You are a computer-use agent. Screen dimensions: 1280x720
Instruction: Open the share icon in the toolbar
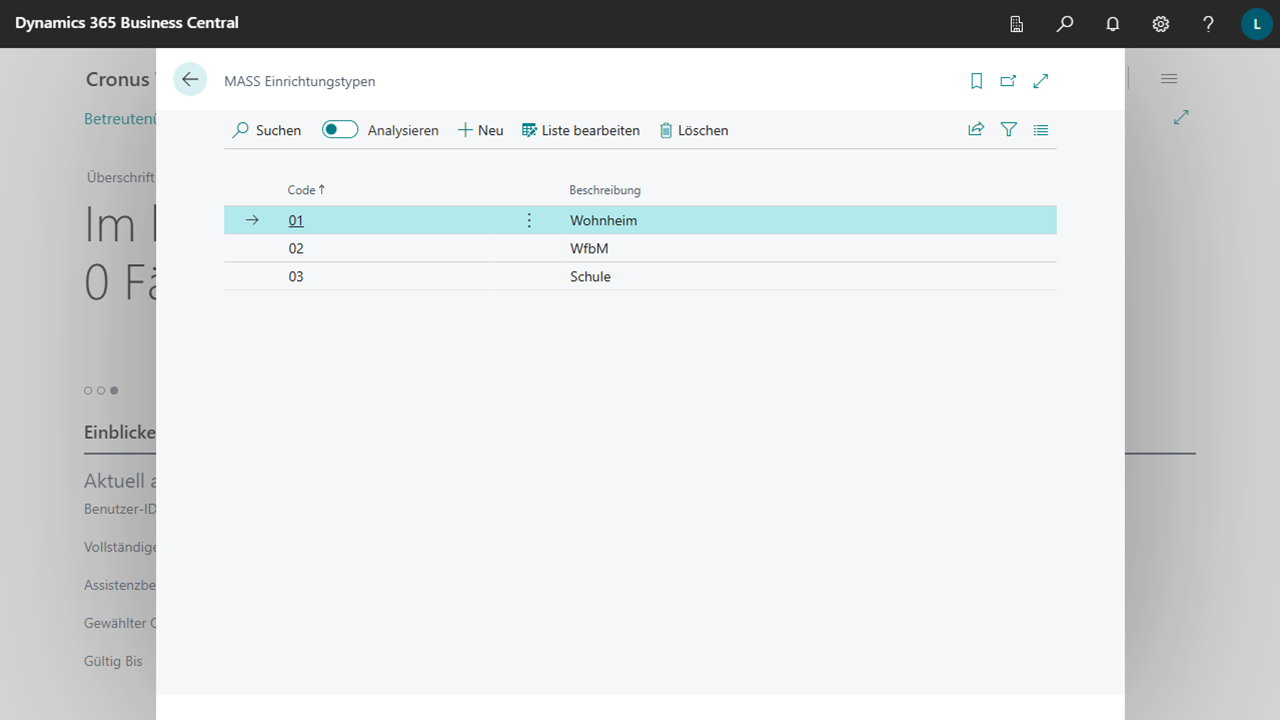click(976, 130)
